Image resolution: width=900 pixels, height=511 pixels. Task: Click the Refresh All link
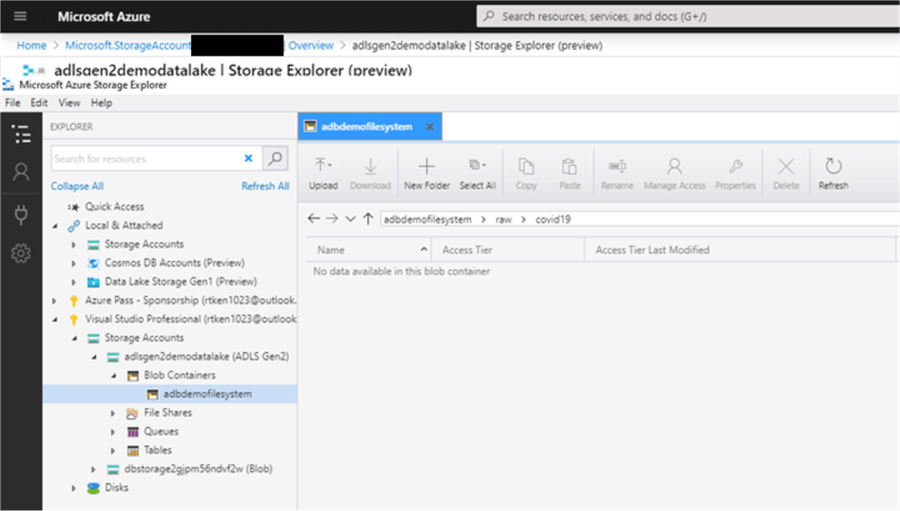[265, 186]
